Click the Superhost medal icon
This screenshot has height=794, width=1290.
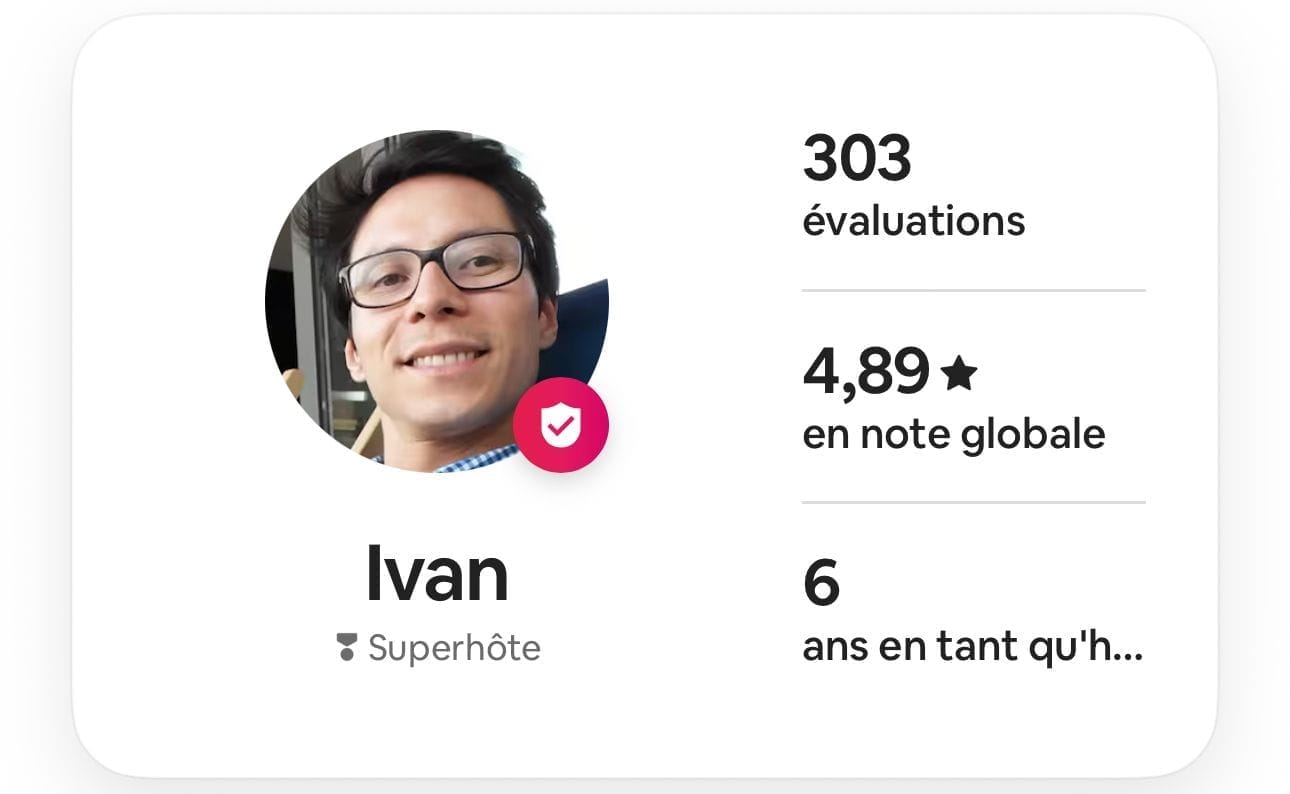347,648
